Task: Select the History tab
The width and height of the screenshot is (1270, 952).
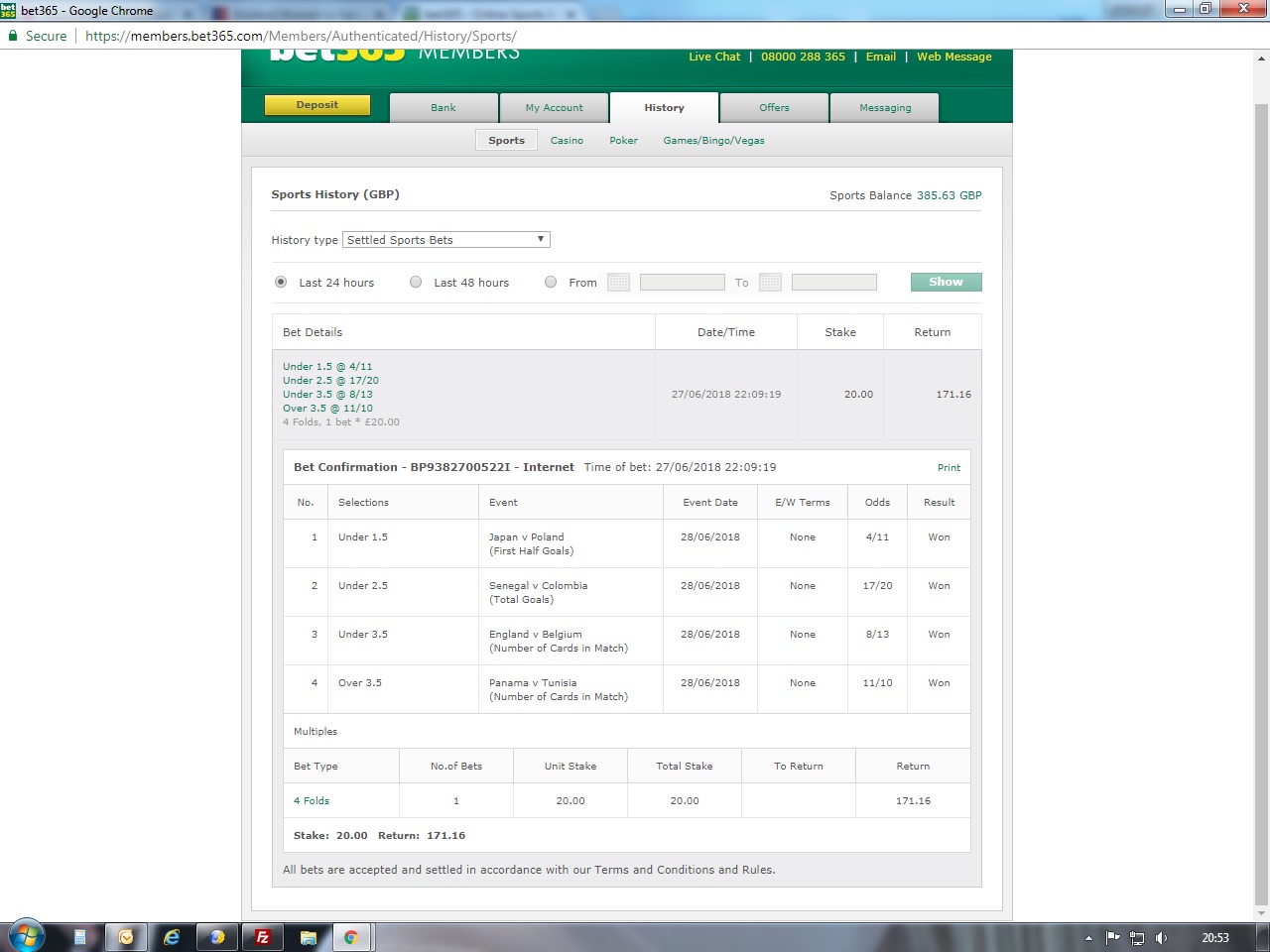Action: coord(664,107)
